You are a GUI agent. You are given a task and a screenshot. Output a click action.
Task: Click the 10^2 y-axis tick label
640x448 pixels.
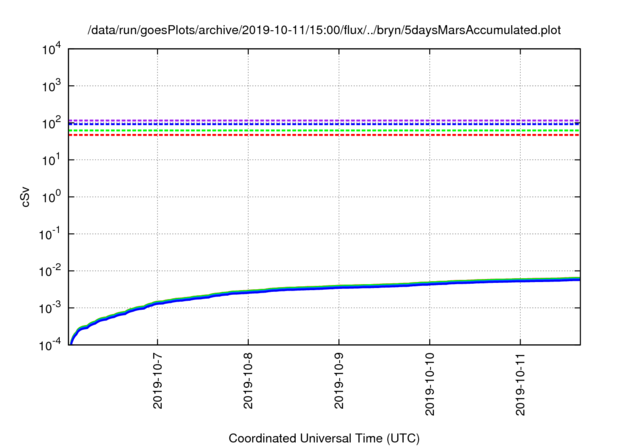(51, 123)
